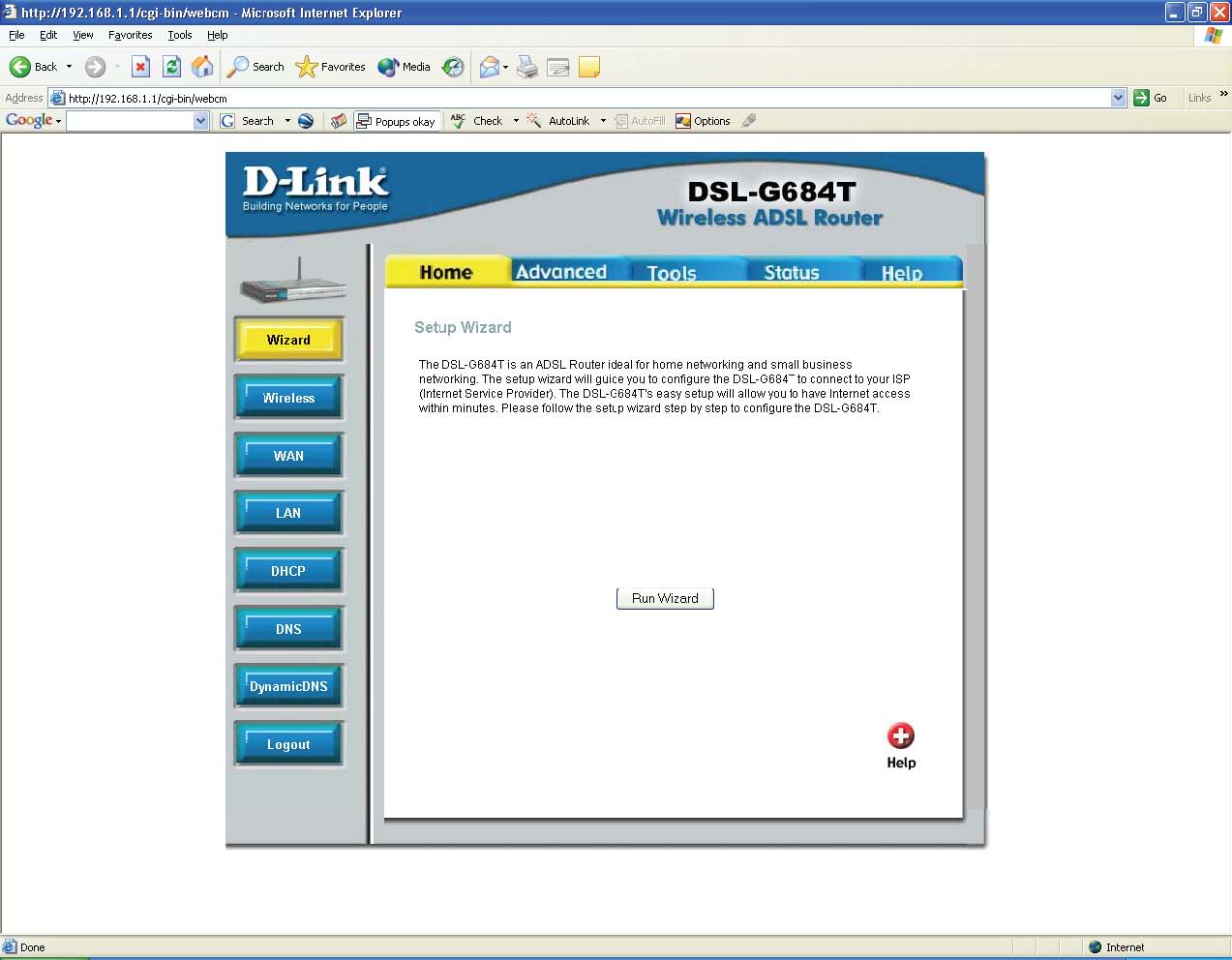Click the Forward arrow icon
1232x960 pixels.
[x=95, y=67]
